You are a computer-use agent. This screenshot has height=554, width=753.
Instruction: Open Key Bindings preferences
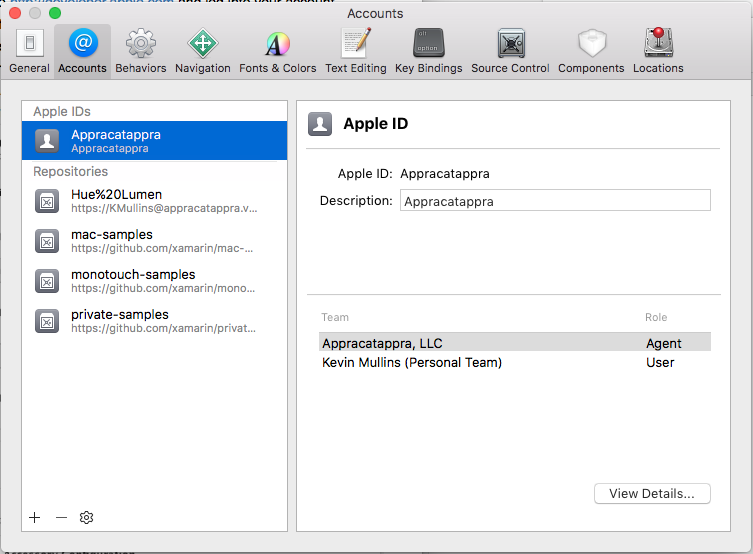(428, 50)
